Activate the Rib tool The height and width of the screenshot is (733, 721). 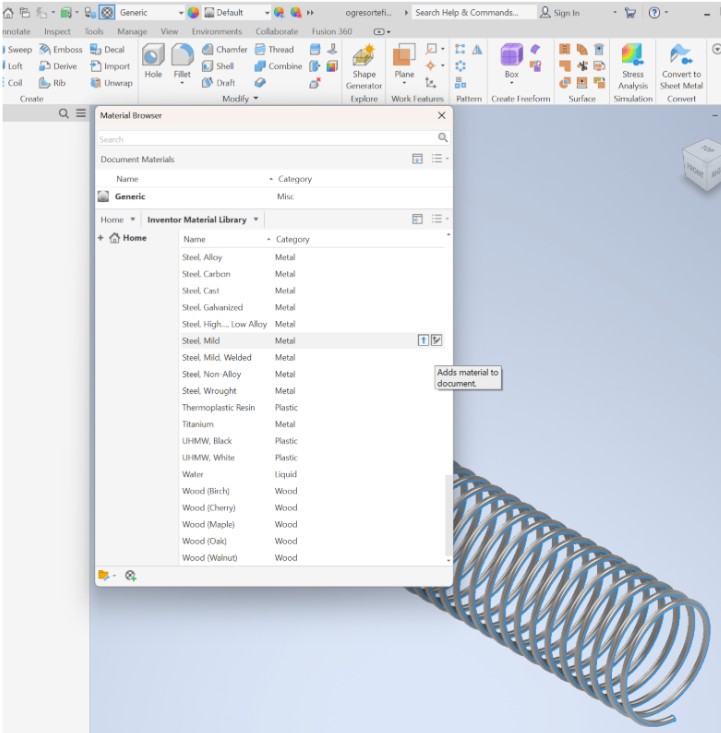click(52, 83)
